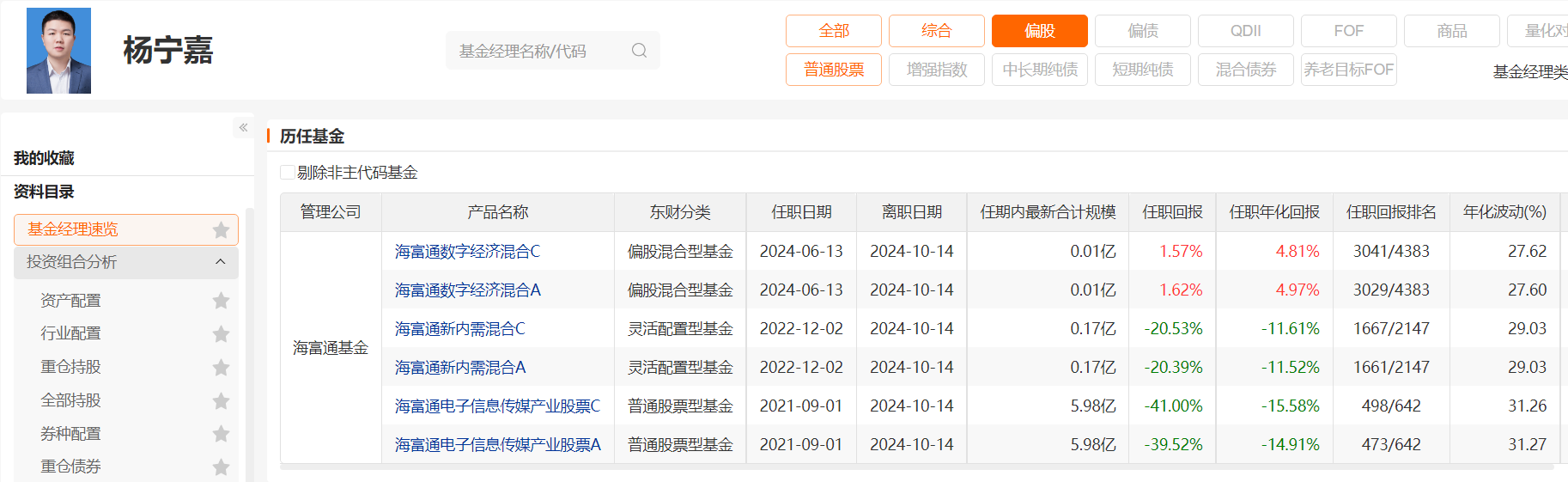This screenshot has width=1568, height=482.
Task: Choose 短期纯债 sub-category
Action: (1142, 70)
